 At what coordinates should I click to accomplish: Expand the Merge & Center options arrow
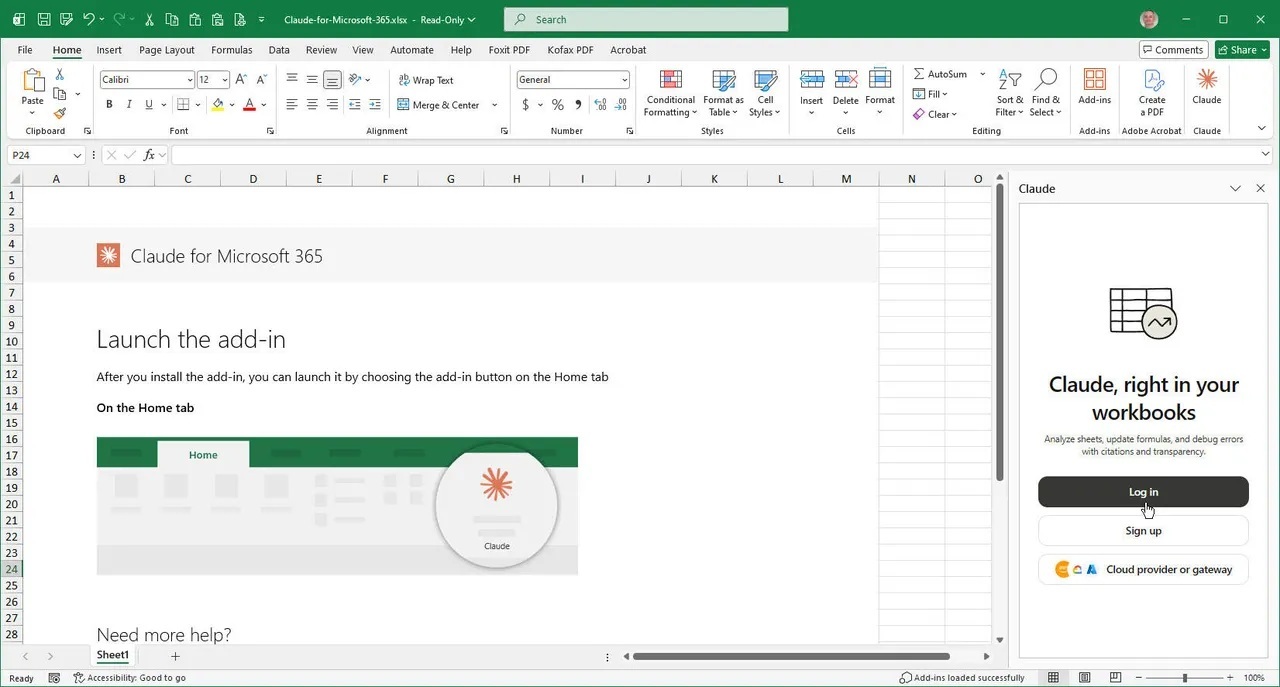(x=494, y=105)
